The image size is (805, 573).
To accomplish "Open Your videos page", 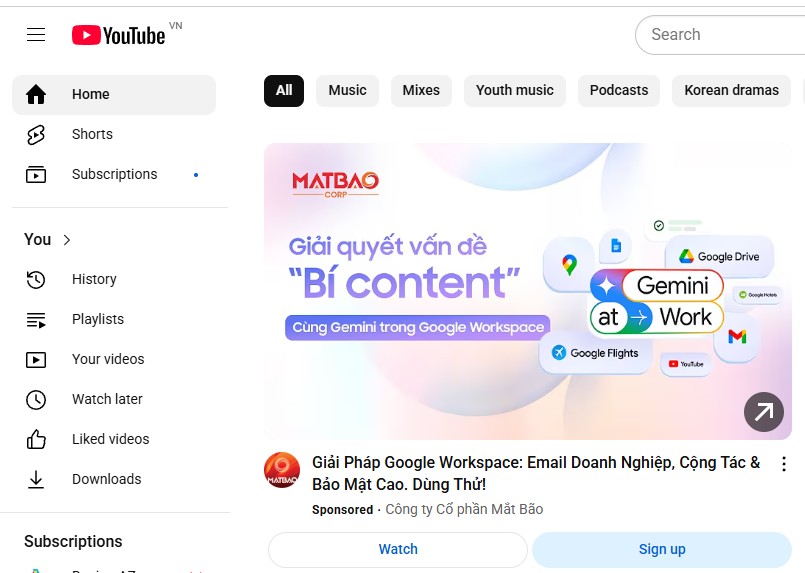I will click(x=114, y=359).
